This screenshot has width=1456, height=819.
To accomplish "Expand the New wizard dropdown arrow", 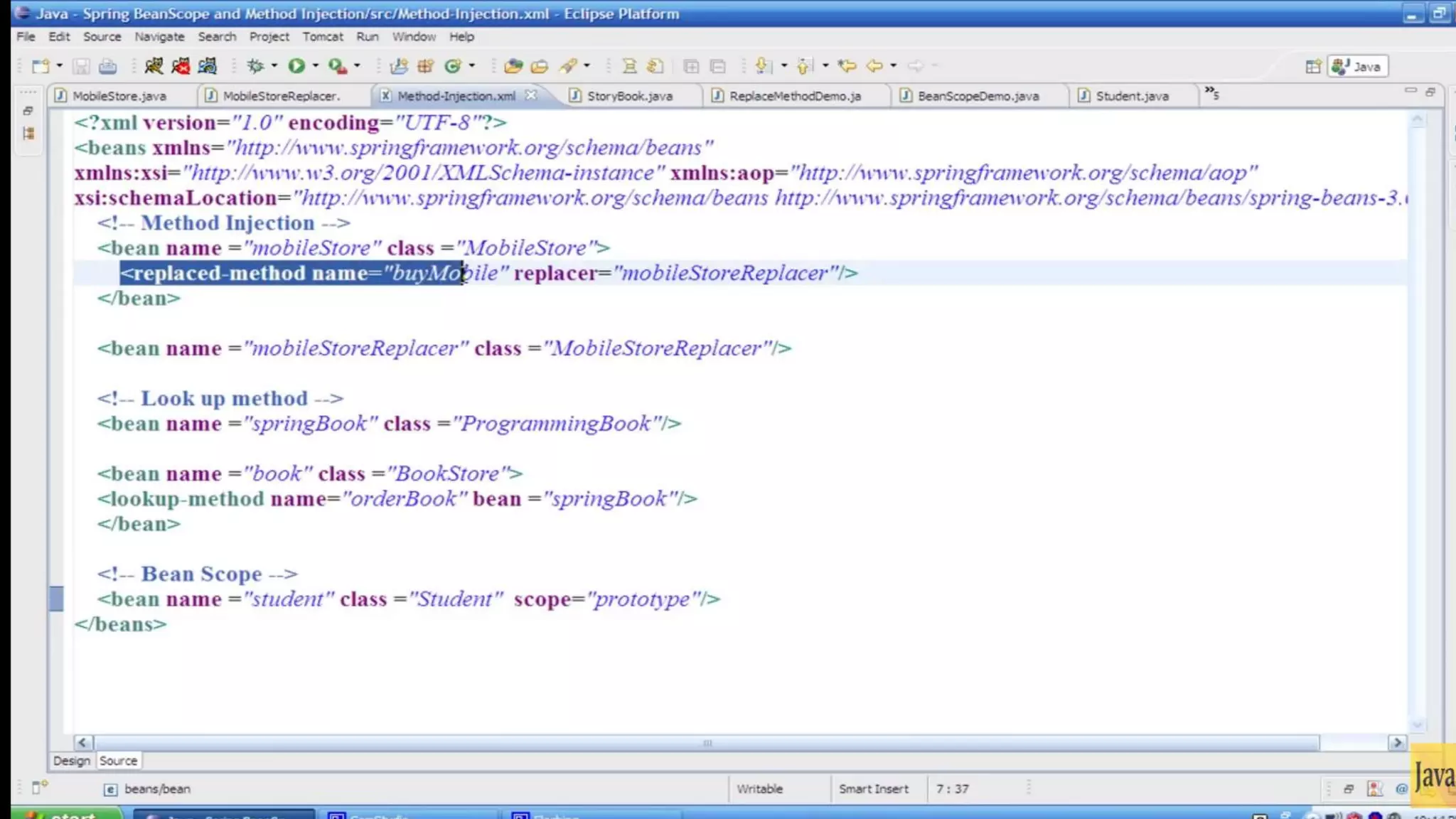I will click(60, 66).
